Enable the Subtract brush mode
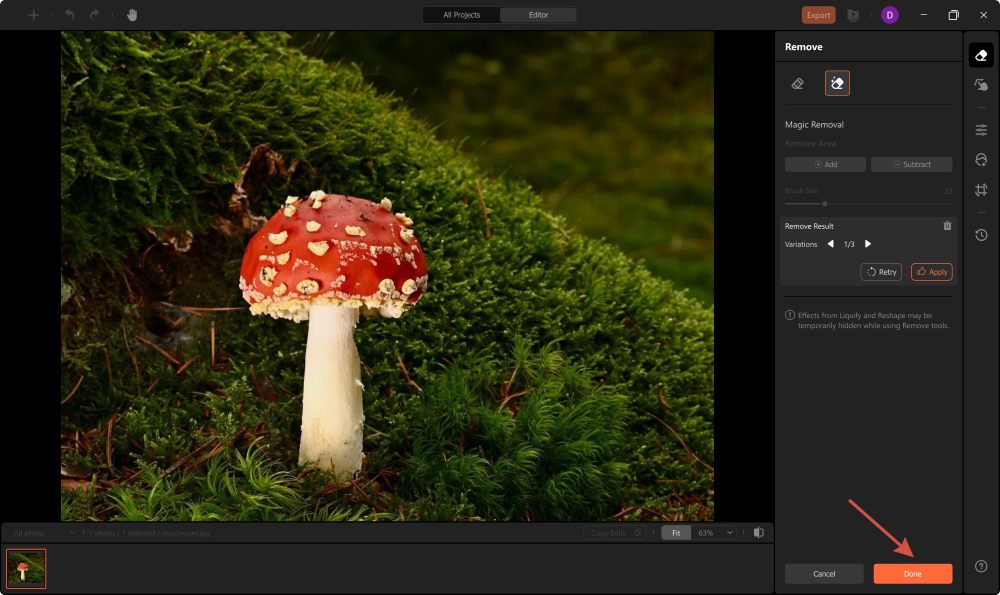Screen dimensions: 1000x595 click(x=911, y=164)
